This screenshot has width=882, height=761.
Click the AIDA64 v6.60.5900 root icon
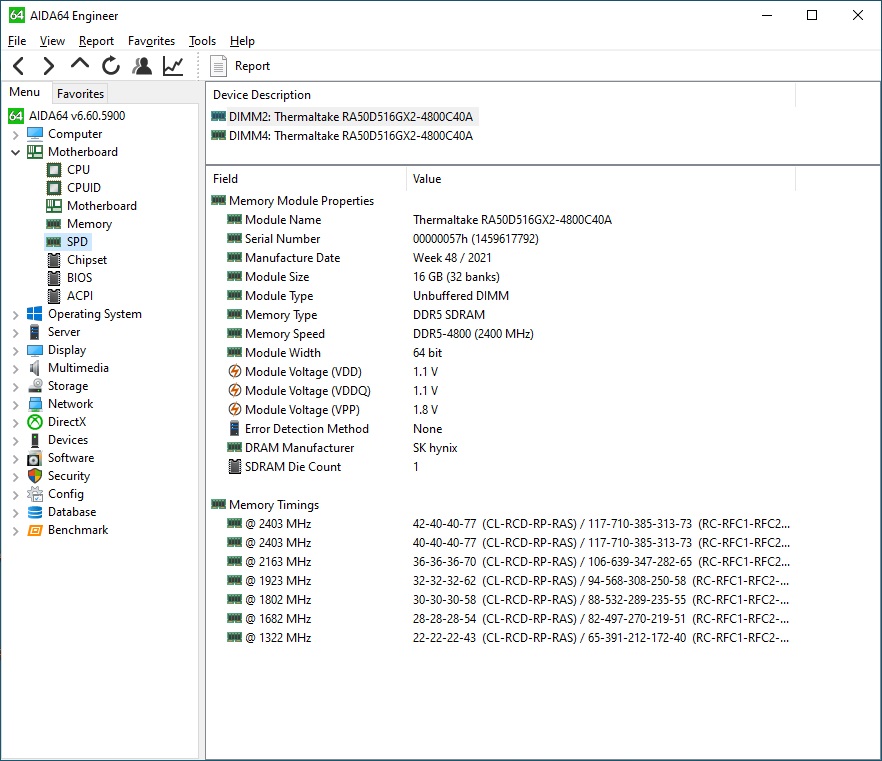click(x=16, y=116)
